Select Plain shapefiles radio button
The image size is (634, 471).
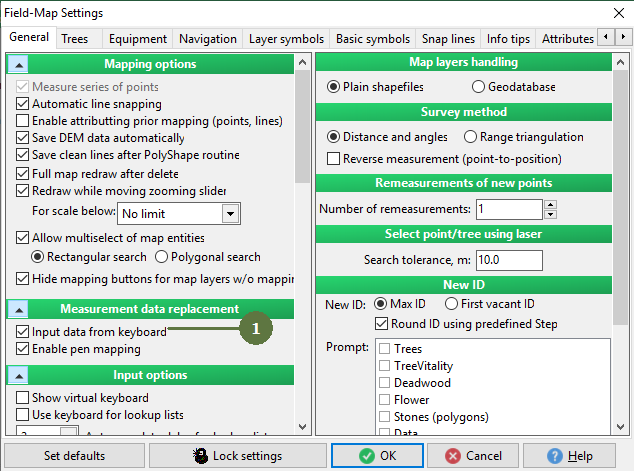point(333,87)
